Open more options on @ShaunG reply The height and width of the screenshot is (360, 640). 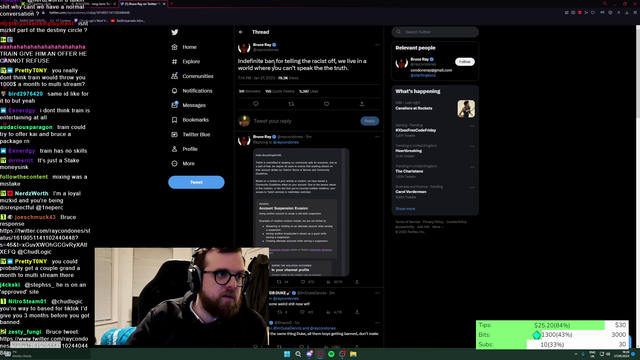[377, 323]
